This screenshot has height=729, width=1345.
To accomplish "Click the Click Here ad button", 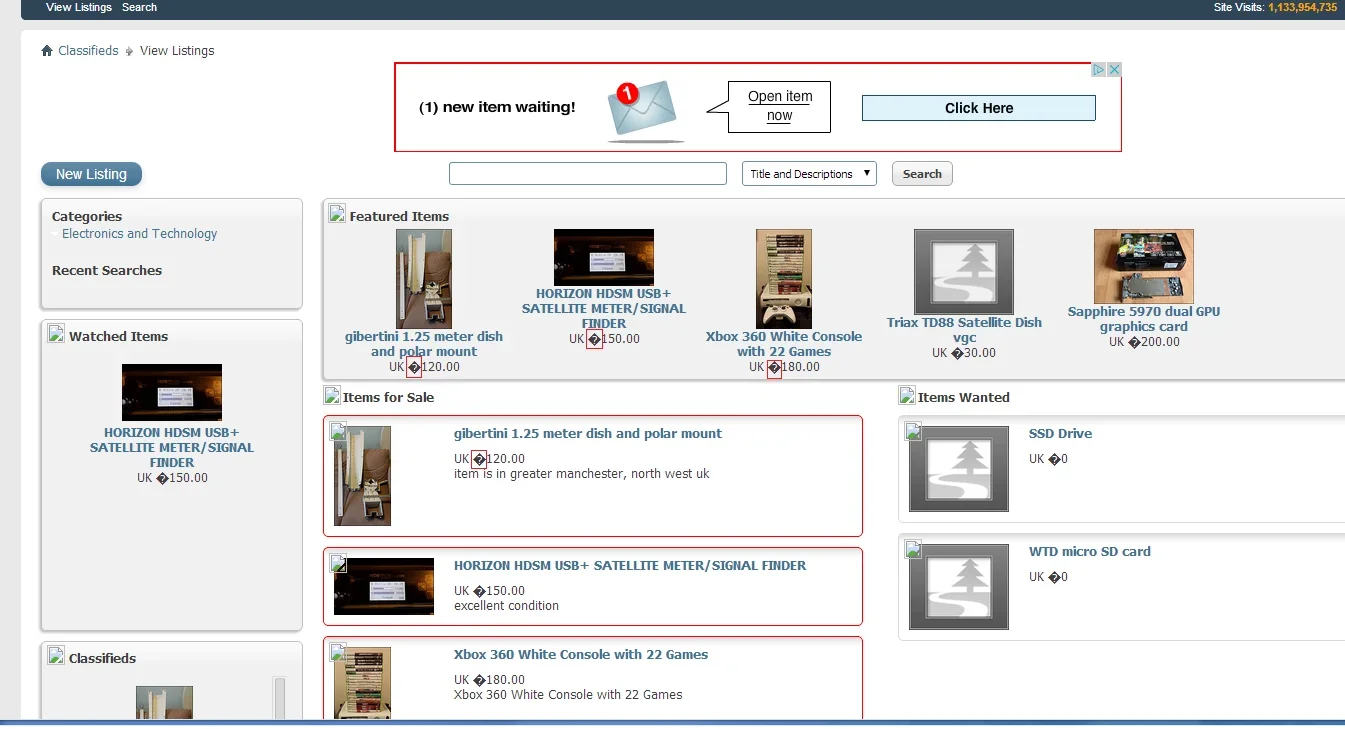I will [979, 108].
